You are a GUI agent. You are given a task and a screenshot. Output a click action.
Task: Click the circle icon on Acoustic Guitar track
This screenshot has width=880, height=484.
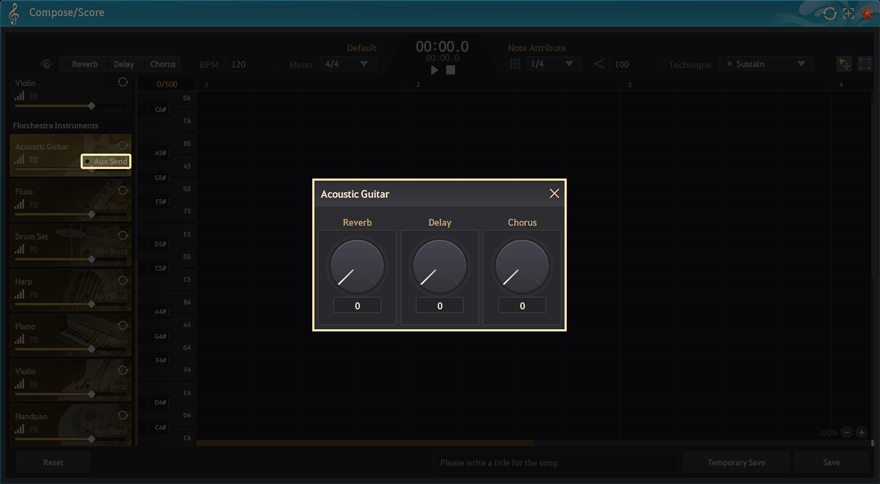tap(122, 145)
